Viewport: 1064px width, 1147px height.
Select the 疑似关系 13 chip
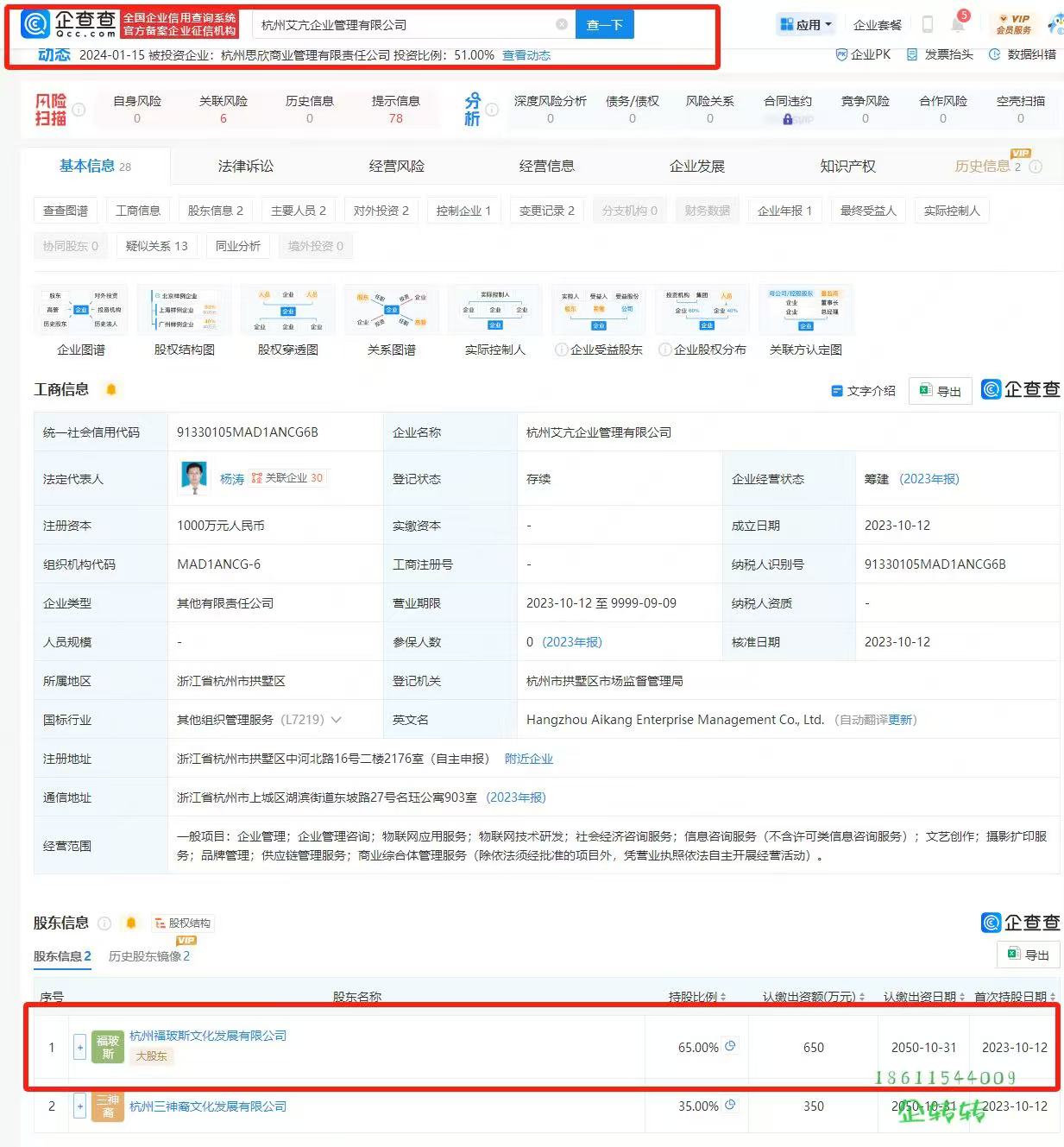[156, 246]
